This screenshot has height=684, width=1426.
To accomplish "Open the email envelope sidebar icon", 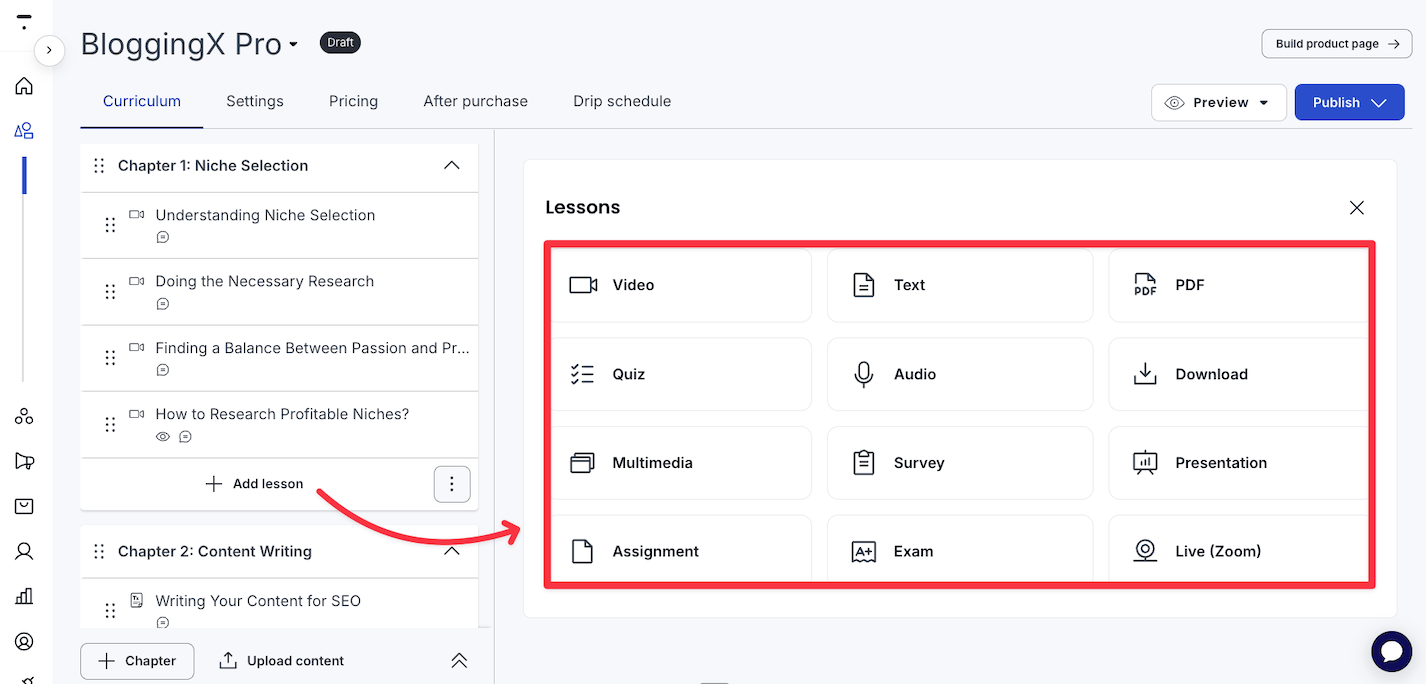I will tap(24, 506).
